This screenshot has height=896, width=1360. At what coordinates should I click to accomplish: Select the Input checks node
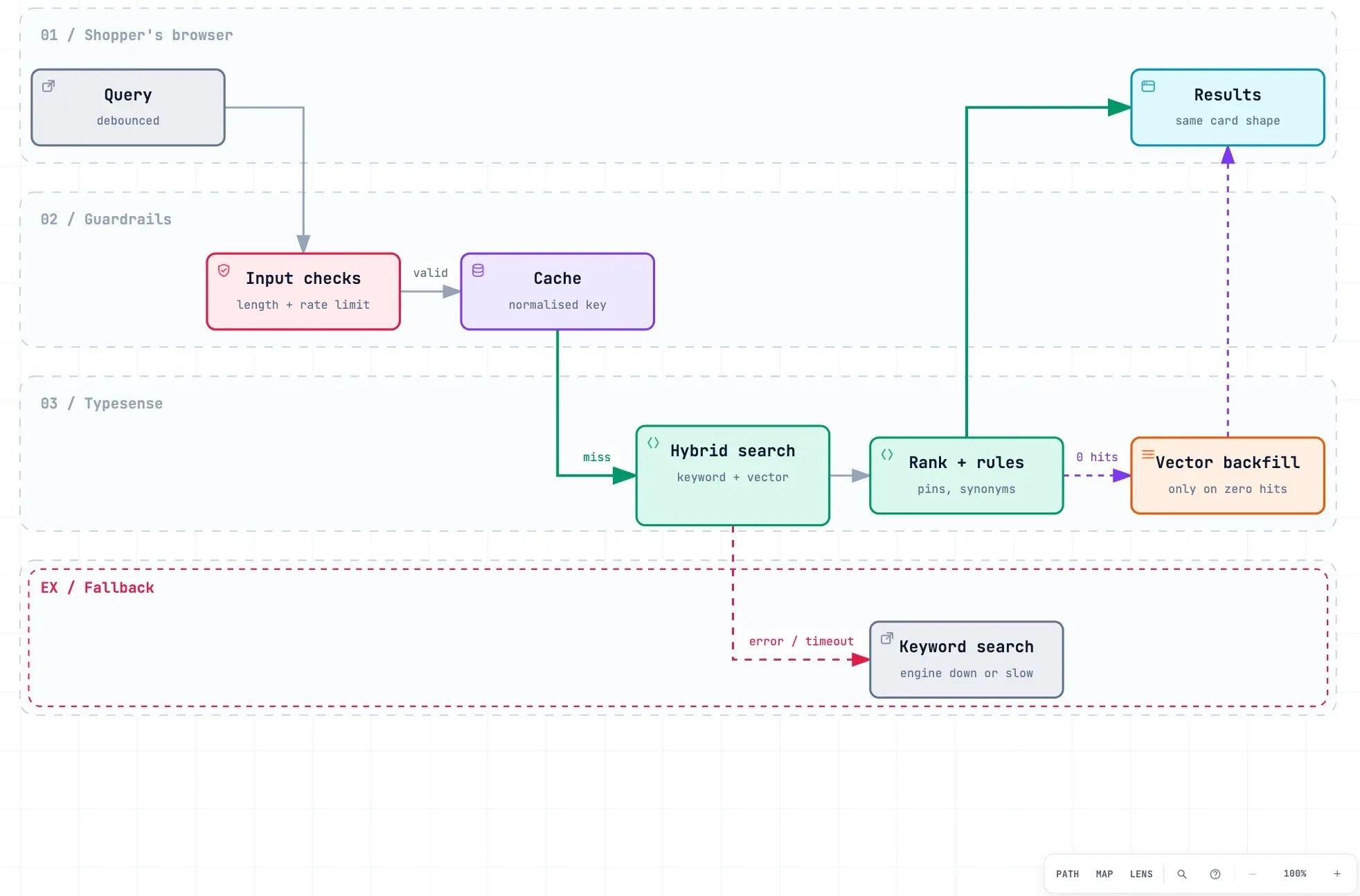[x=303, y=292]
